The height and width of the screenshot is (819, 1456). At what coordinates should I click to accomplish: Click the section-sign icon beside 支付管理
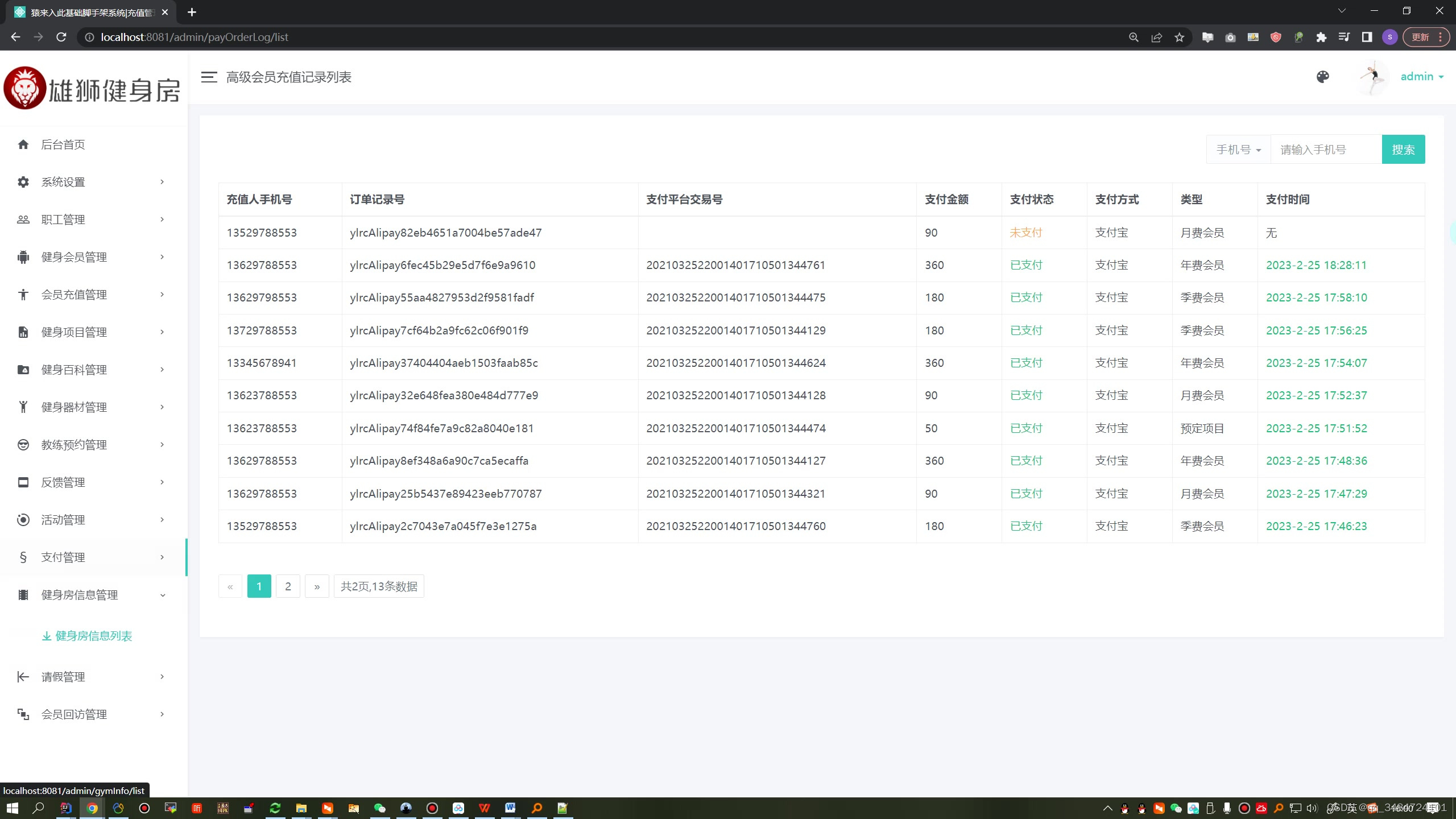pyautogui.click(x=23, y=557)
